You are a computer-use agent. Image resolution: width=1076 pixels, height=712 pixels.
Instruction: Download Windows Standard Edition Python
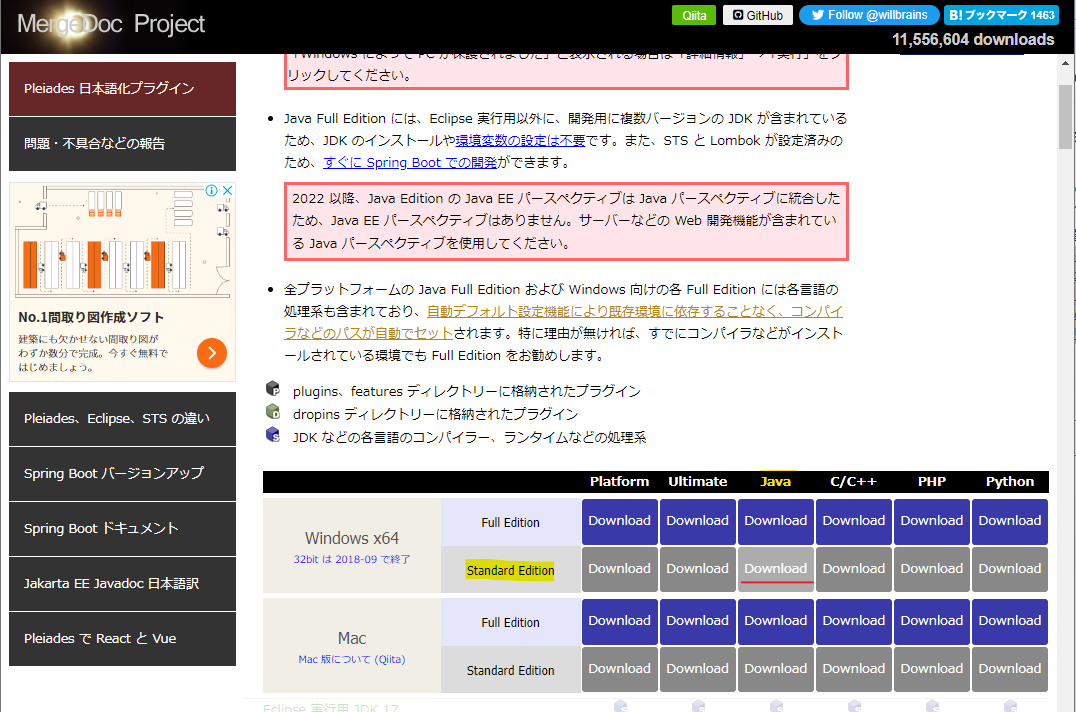click(1010, 569)
